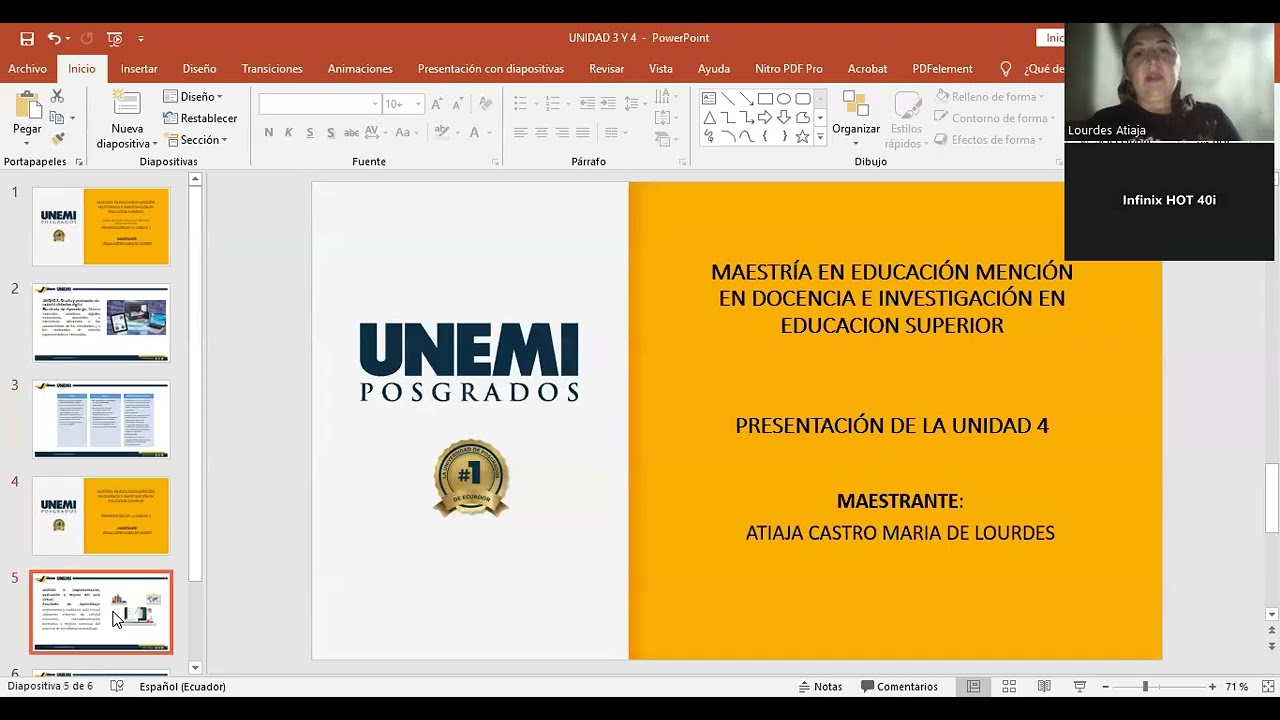
Task: Toggle Normal view button in status bar
Action: 973,686
